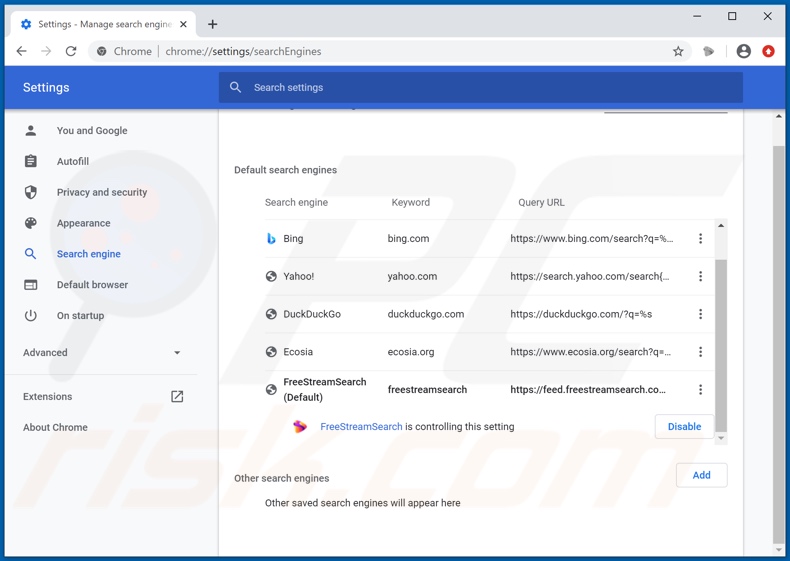The image size is (790, 561).
Task: Select On startup in the sidebar
Action: 80,316
